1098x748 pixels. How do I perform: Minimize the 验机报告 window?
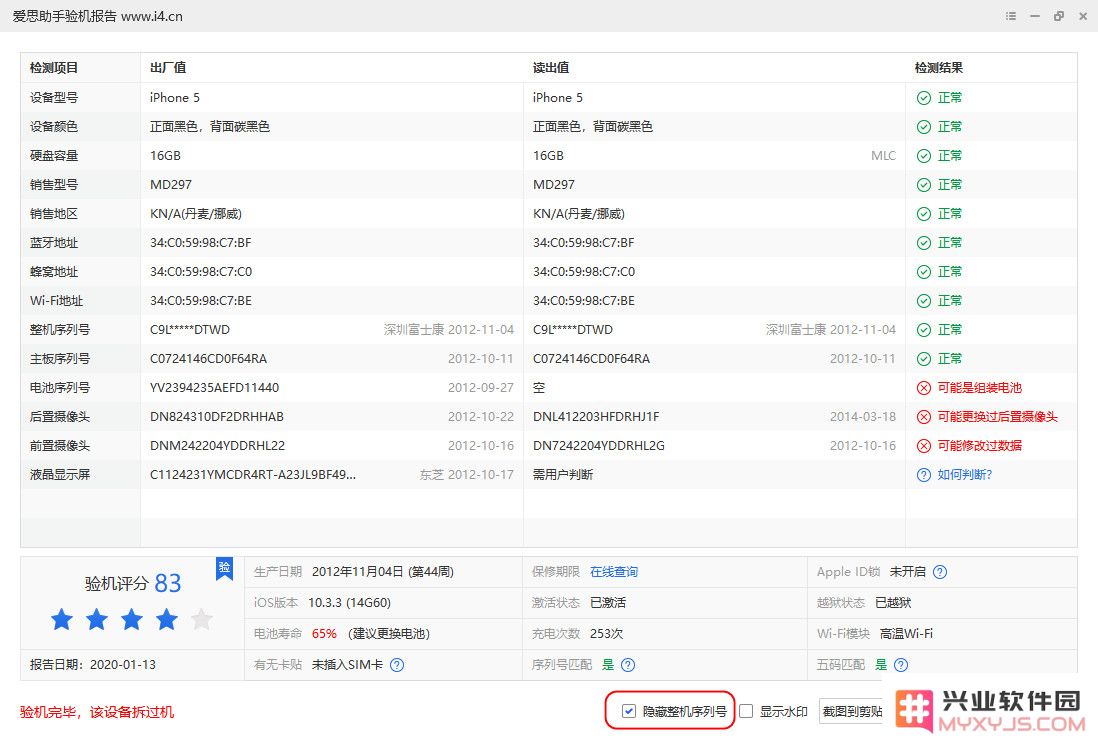tap(1034, 15)
